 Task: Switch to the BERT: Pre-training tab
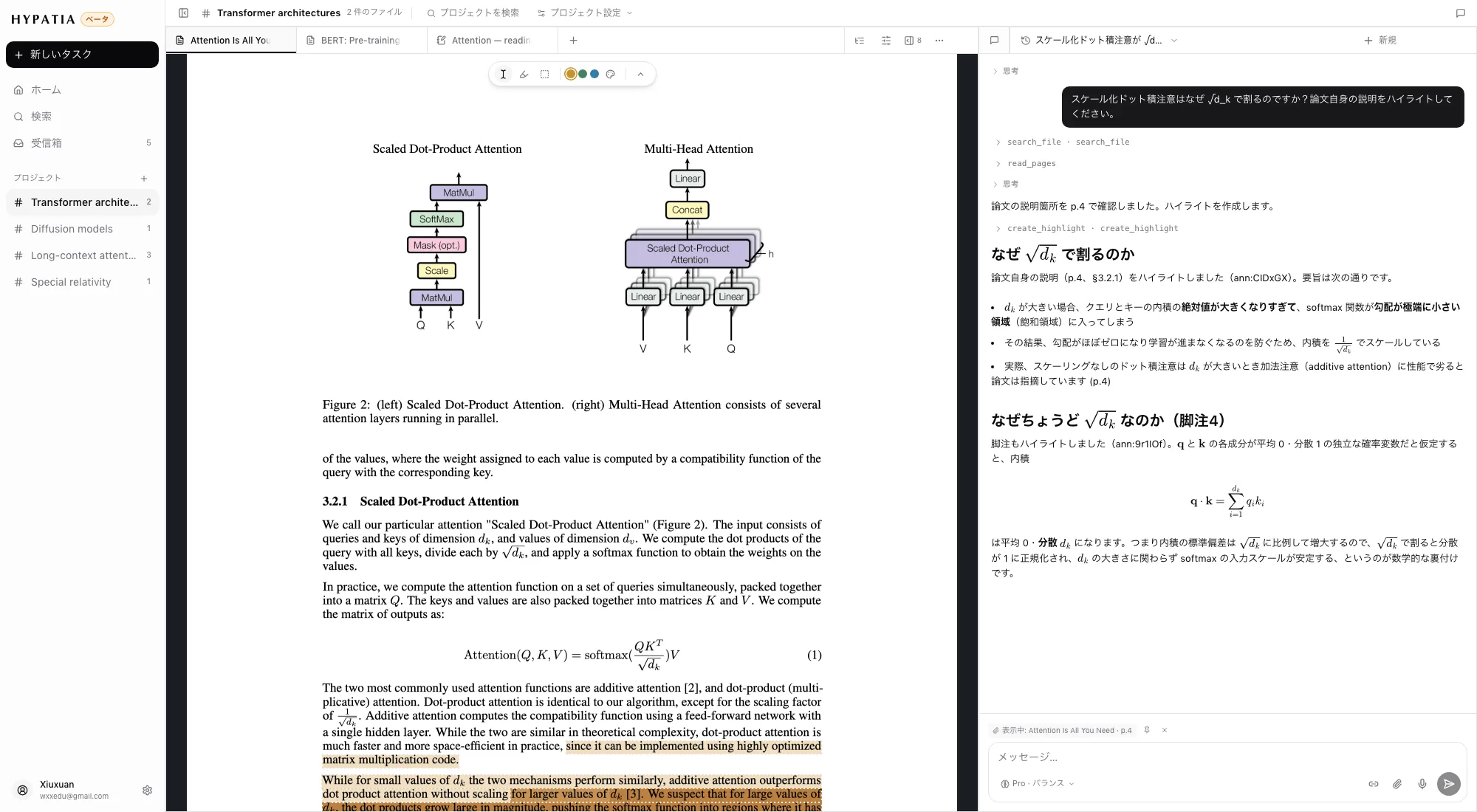tap(360, 41)
